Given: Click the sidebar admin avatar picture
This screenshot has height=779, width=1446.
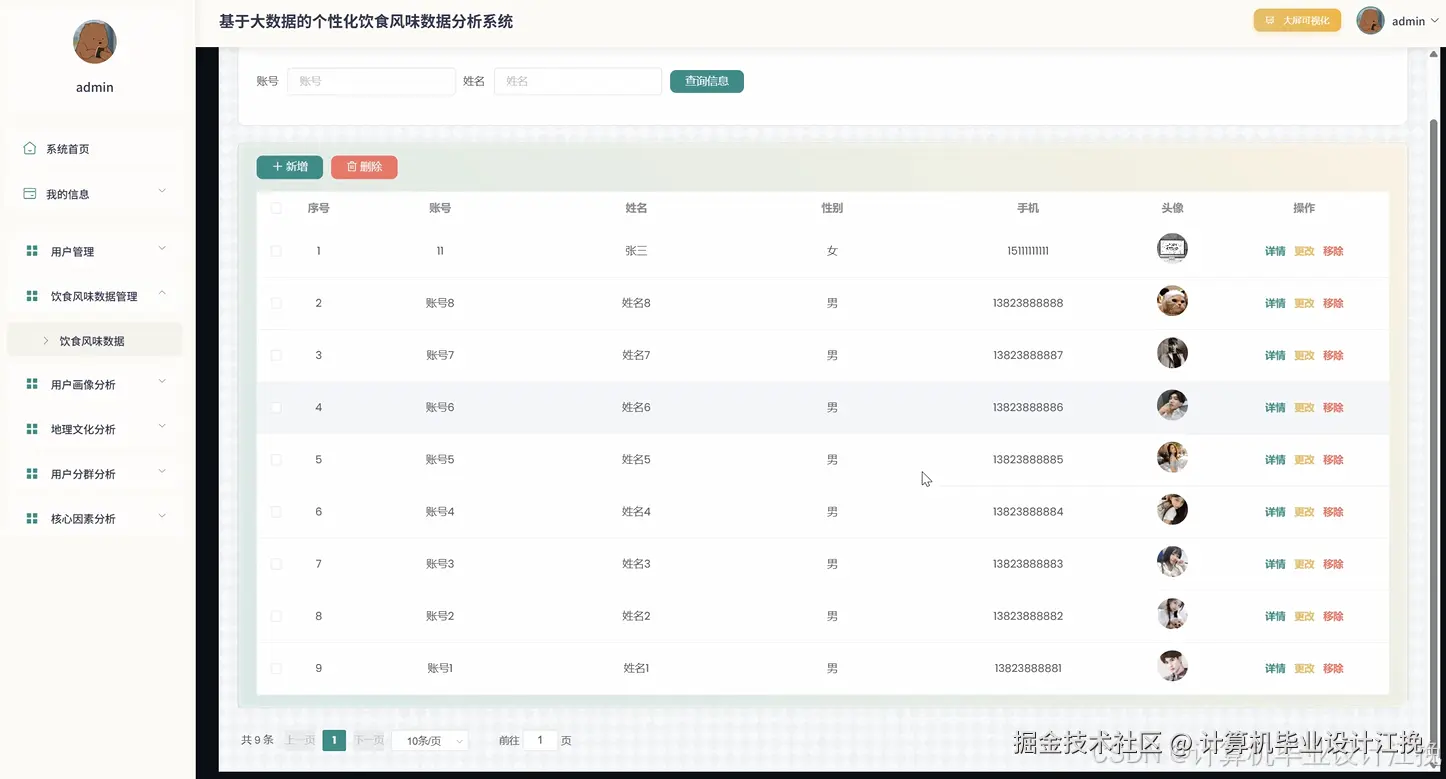Looking at the screenshot, I should [x=95, y=42].
